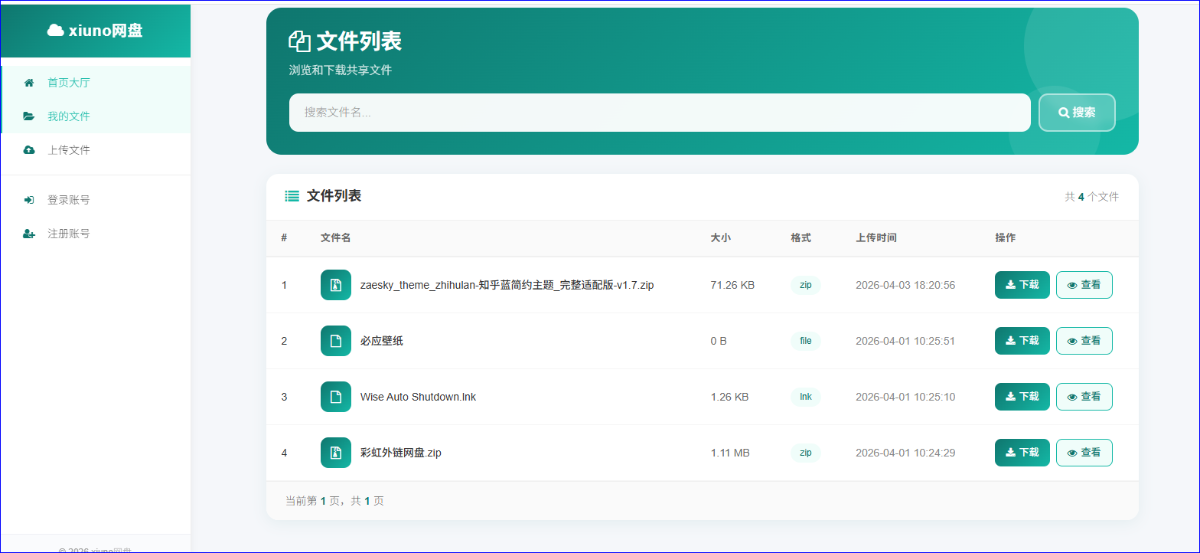View details of 必应壁纸 file

1084,341
